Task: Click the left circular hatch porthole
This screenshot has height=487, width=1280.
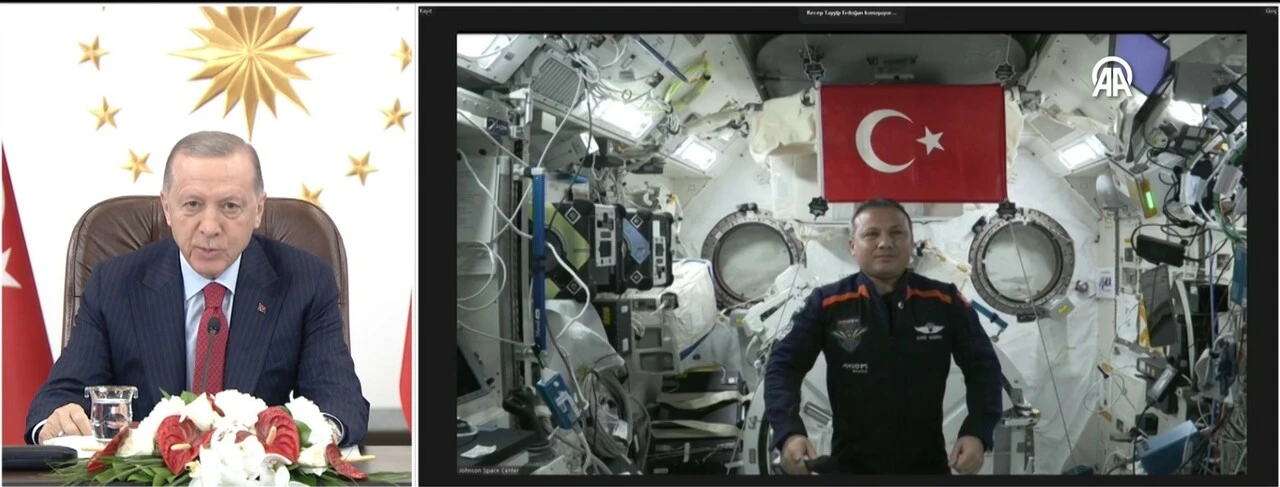Action: pos(750,259)
